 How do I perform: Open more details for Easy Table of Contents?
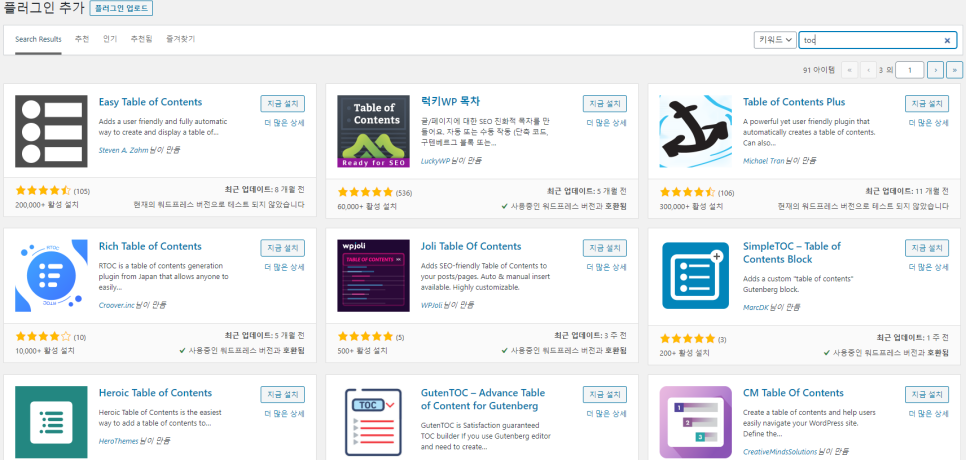[x=284, y=123]
